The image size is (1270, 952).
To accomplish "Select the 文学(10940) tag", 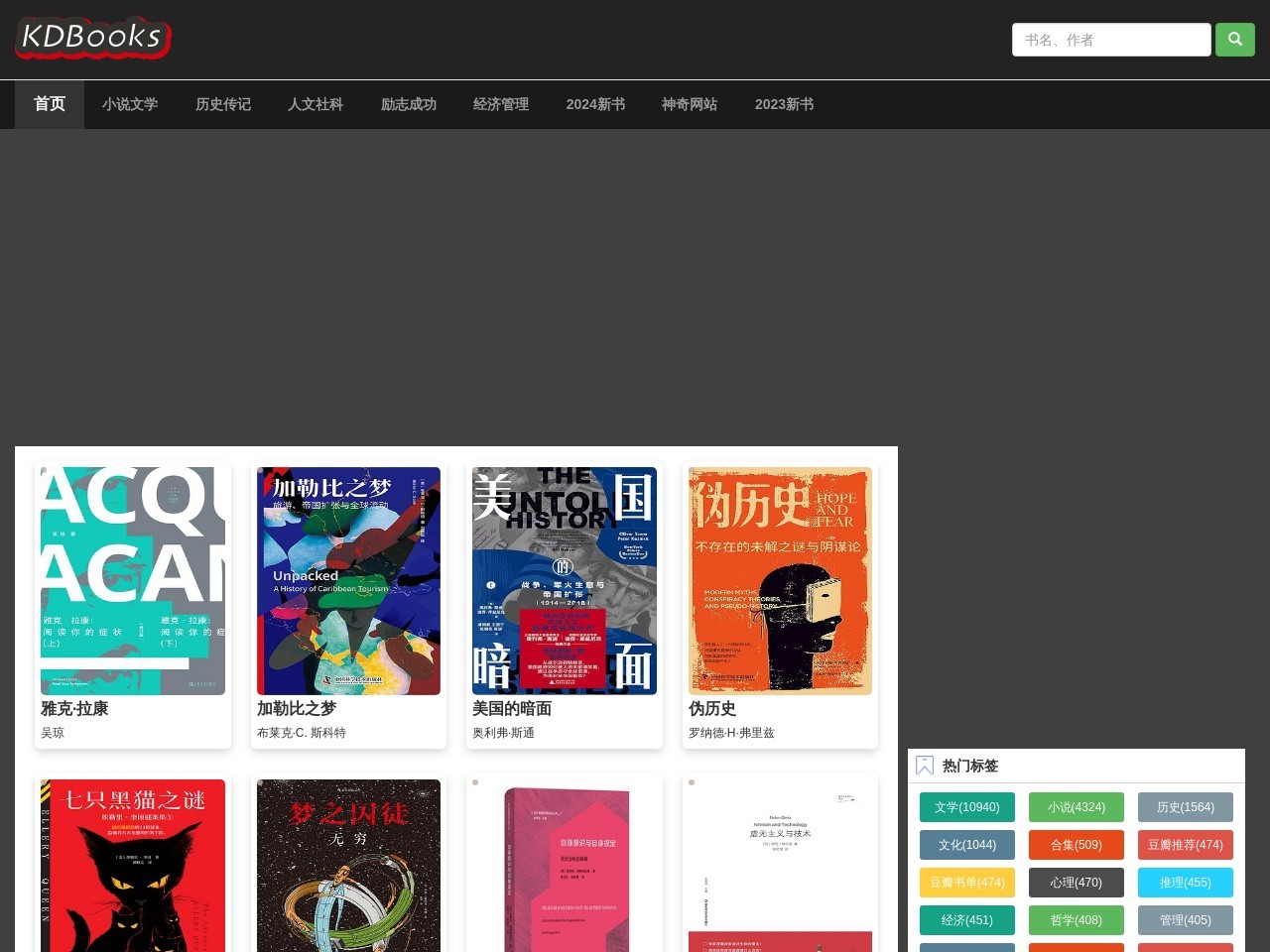I will click(x=967, y=807).
